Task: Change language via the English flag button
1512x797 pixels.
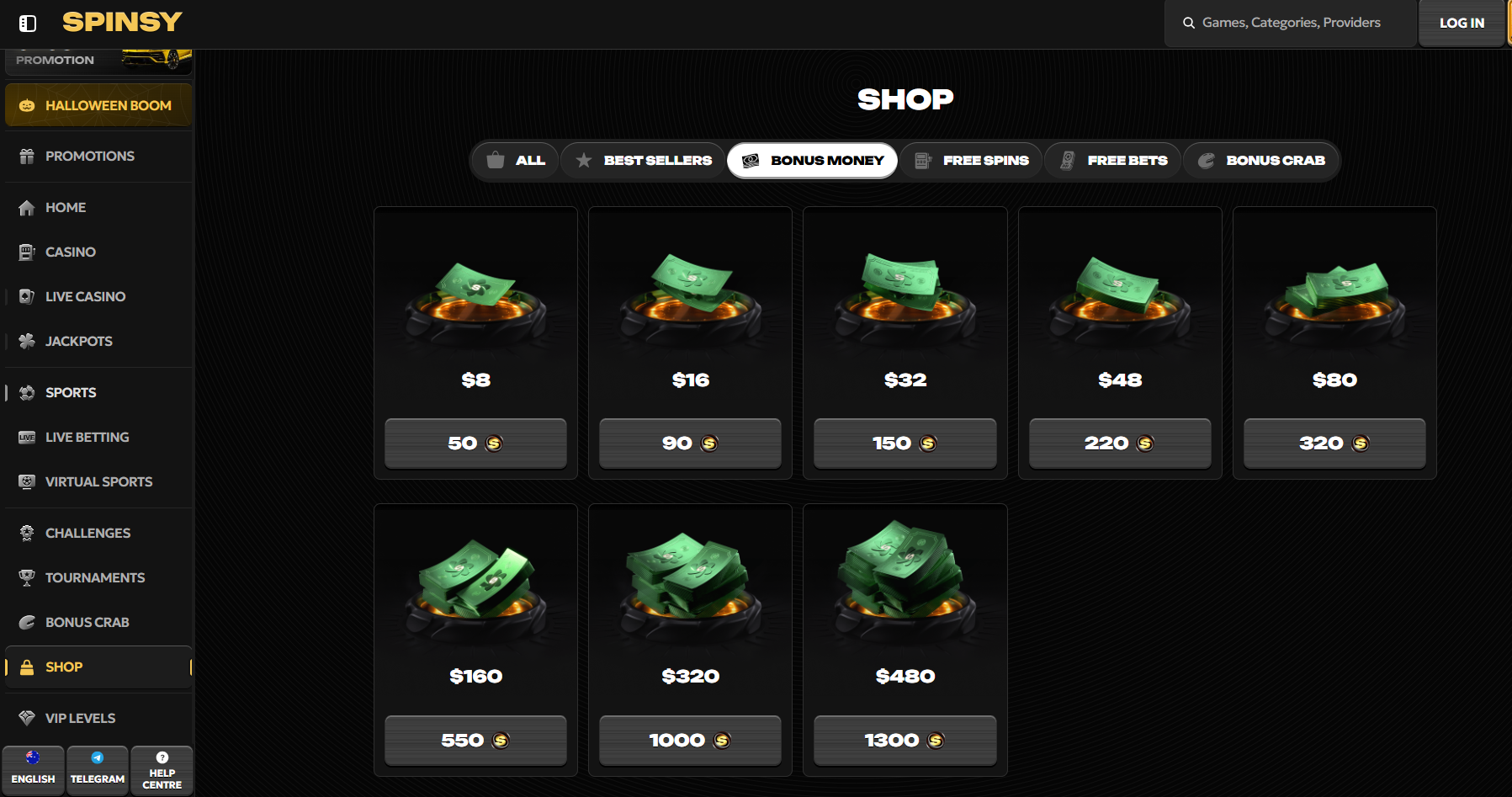Action: click(33, 769)
